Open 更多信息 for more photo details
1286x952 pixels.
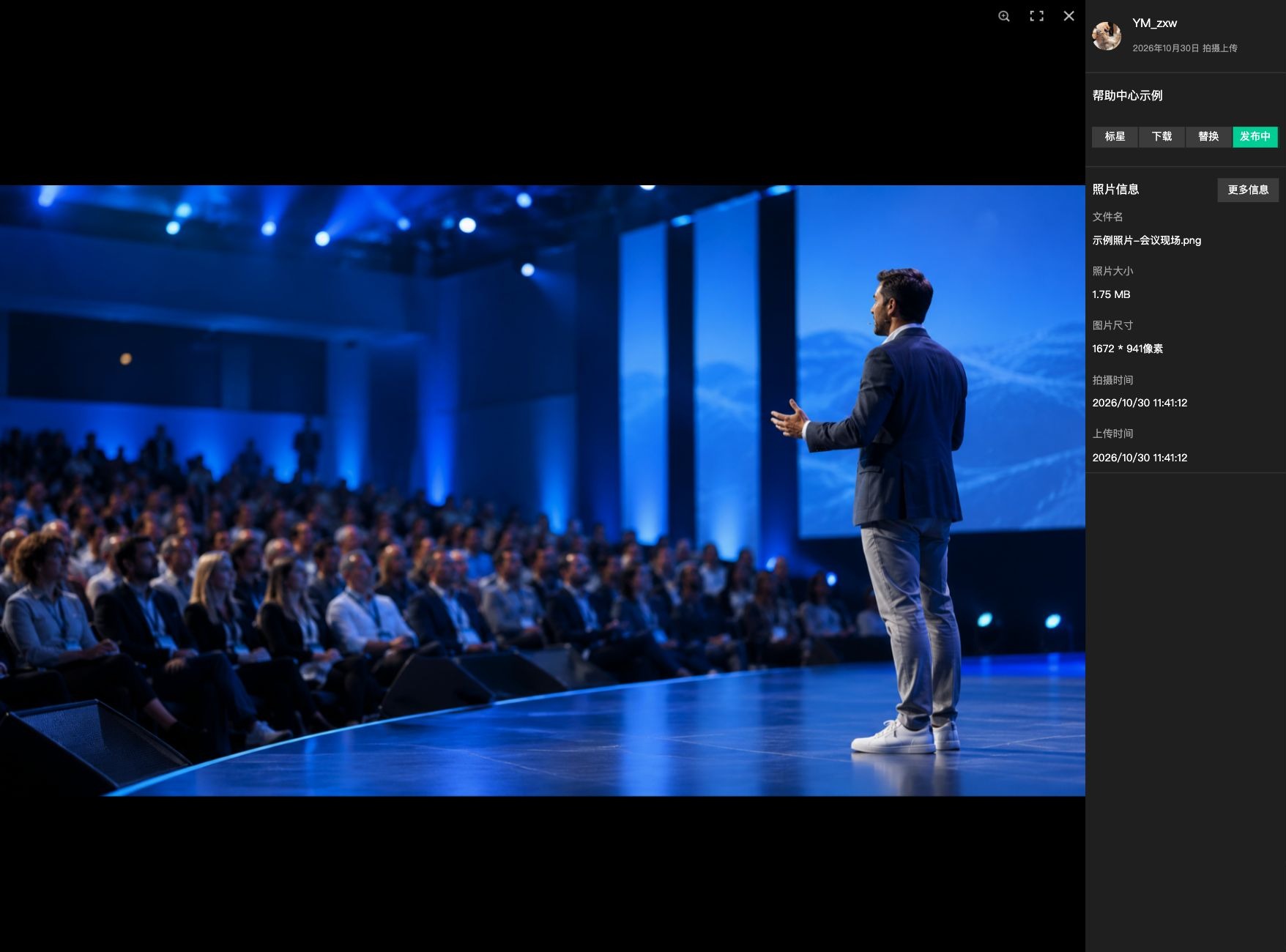(x=1248, y=190)
